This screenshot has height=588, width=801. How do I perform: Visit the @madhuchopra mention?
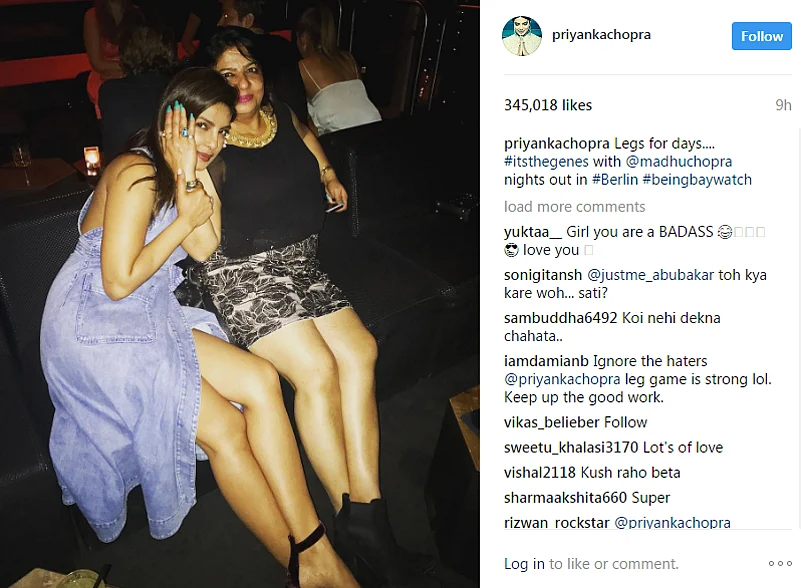679,161
